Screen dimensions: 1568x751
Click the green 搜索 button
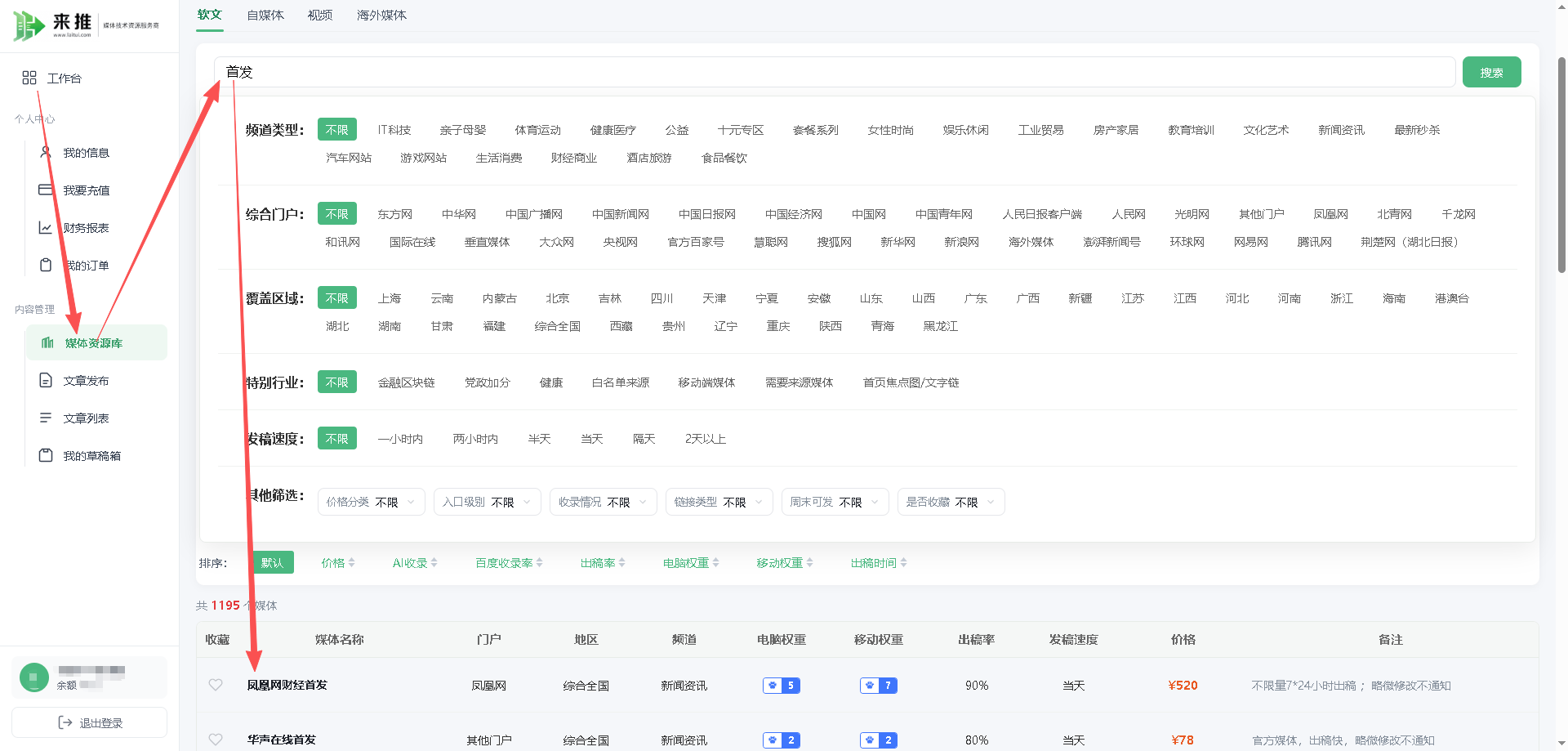coord(1492,72)
